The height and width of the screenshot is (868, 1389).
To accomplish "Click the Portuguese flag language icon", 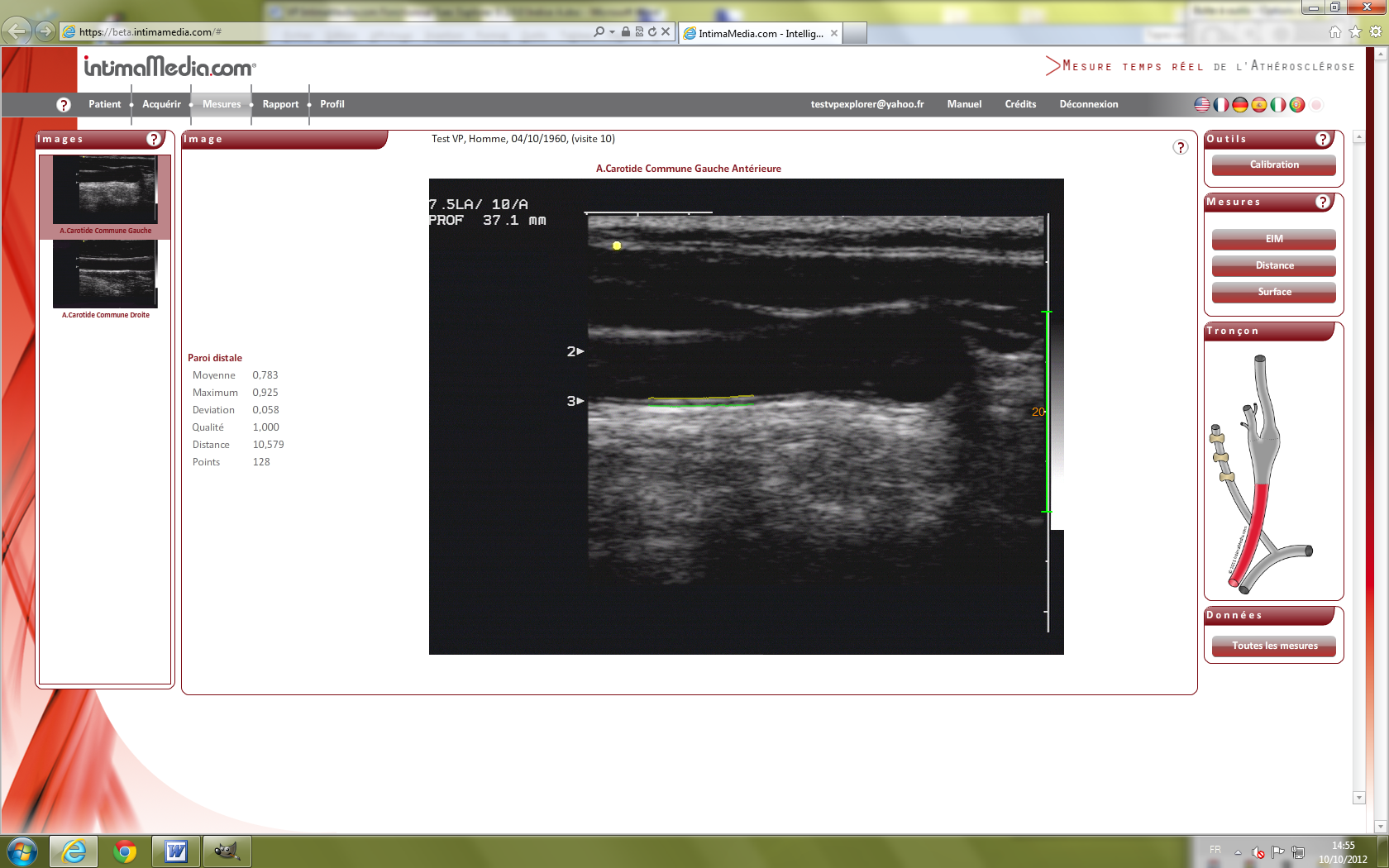I will pyautogui.click(x=1296, y=105).
